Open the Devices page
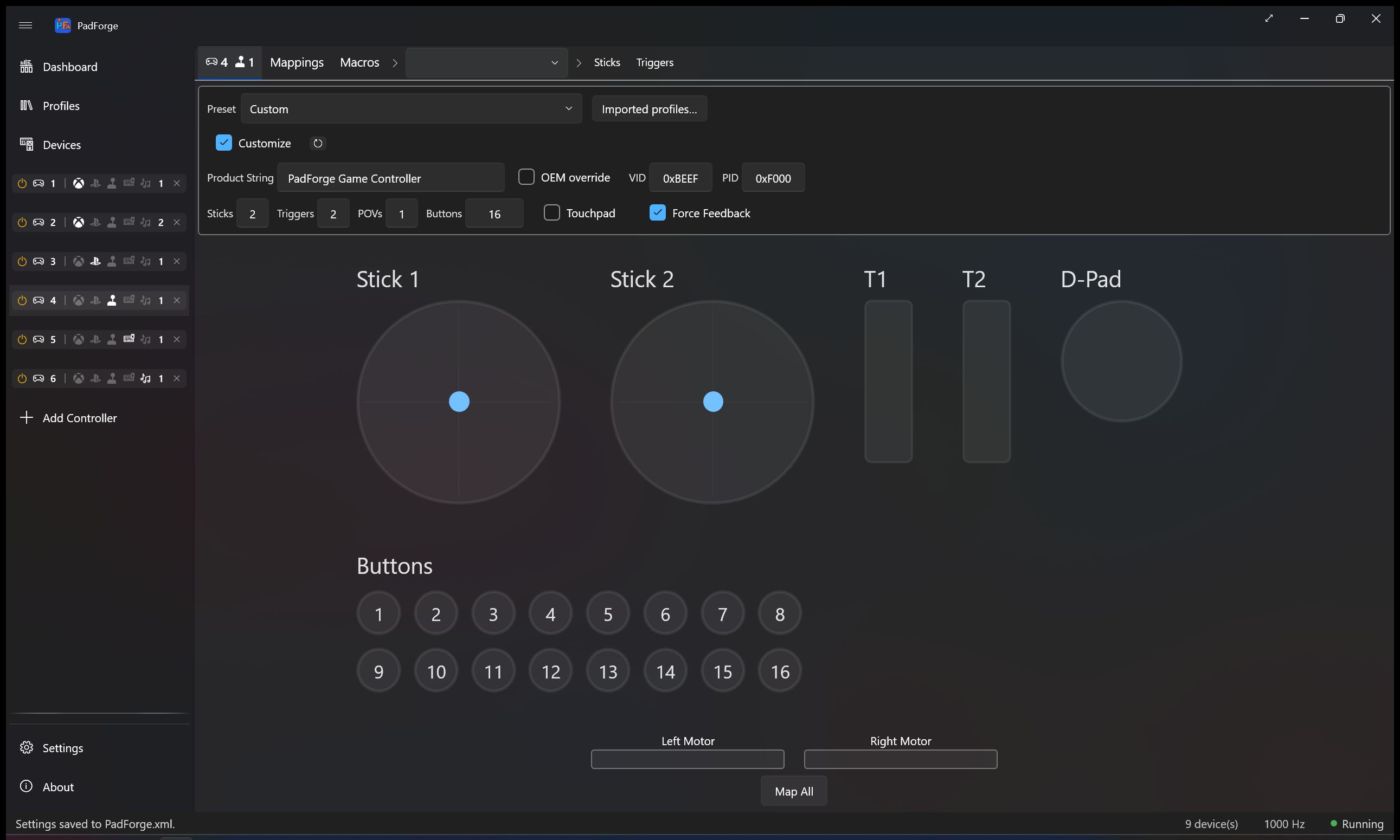Viewport: 1400px width, 840px height. click(x=99, y=145)
